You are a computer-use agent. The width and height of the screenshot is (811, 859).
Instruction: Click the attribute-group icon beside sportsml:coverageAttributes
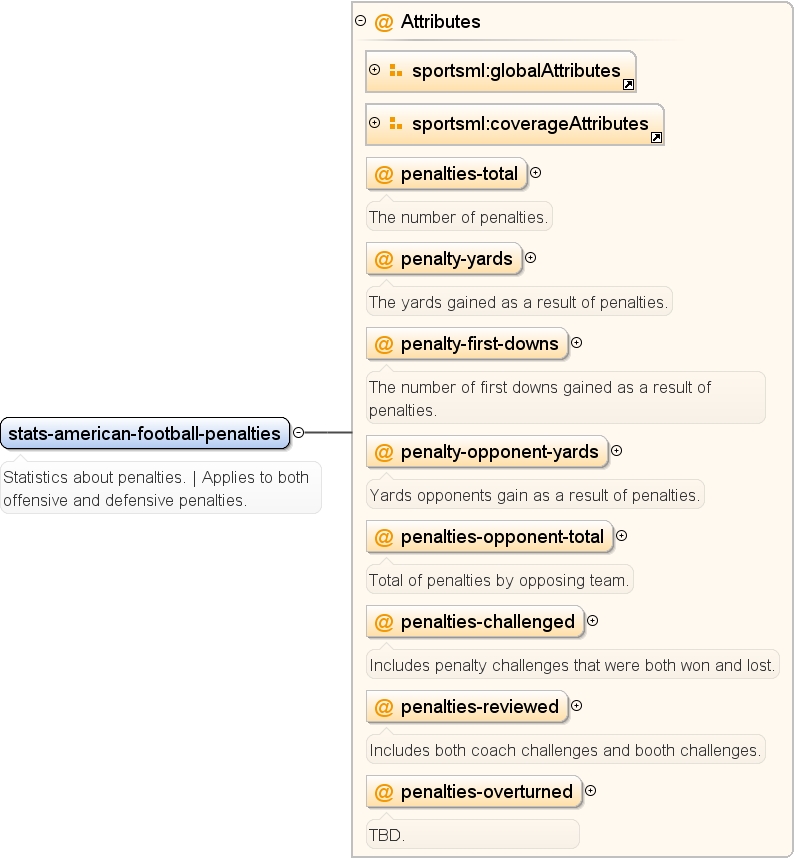click(x=396, y=123)
